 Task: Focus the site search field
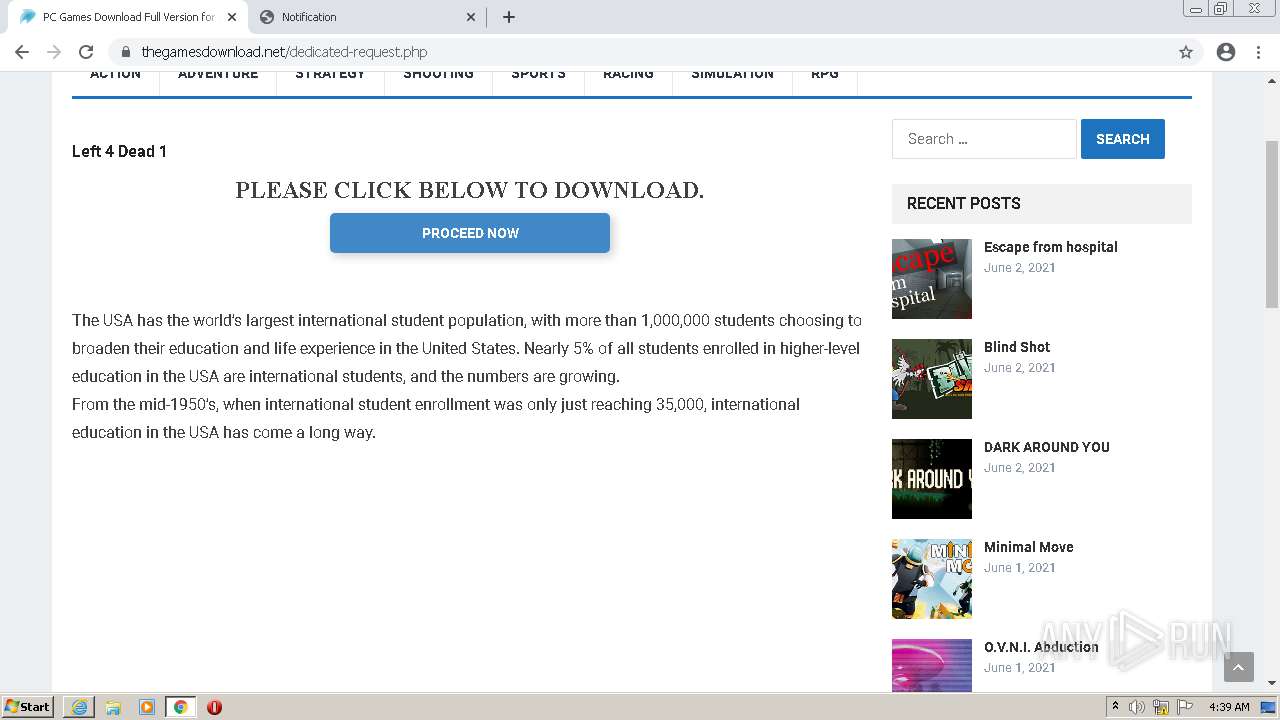click(984, 139)
